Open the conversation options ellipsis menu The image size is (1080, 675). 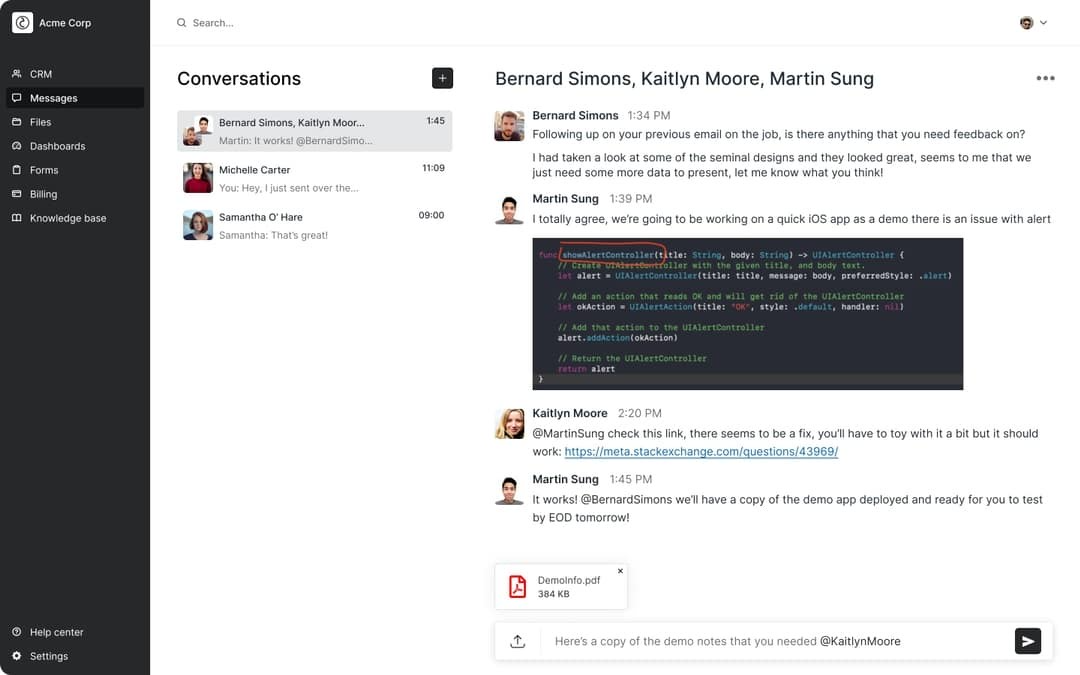pyautogui.click(x=1045, y=77)
